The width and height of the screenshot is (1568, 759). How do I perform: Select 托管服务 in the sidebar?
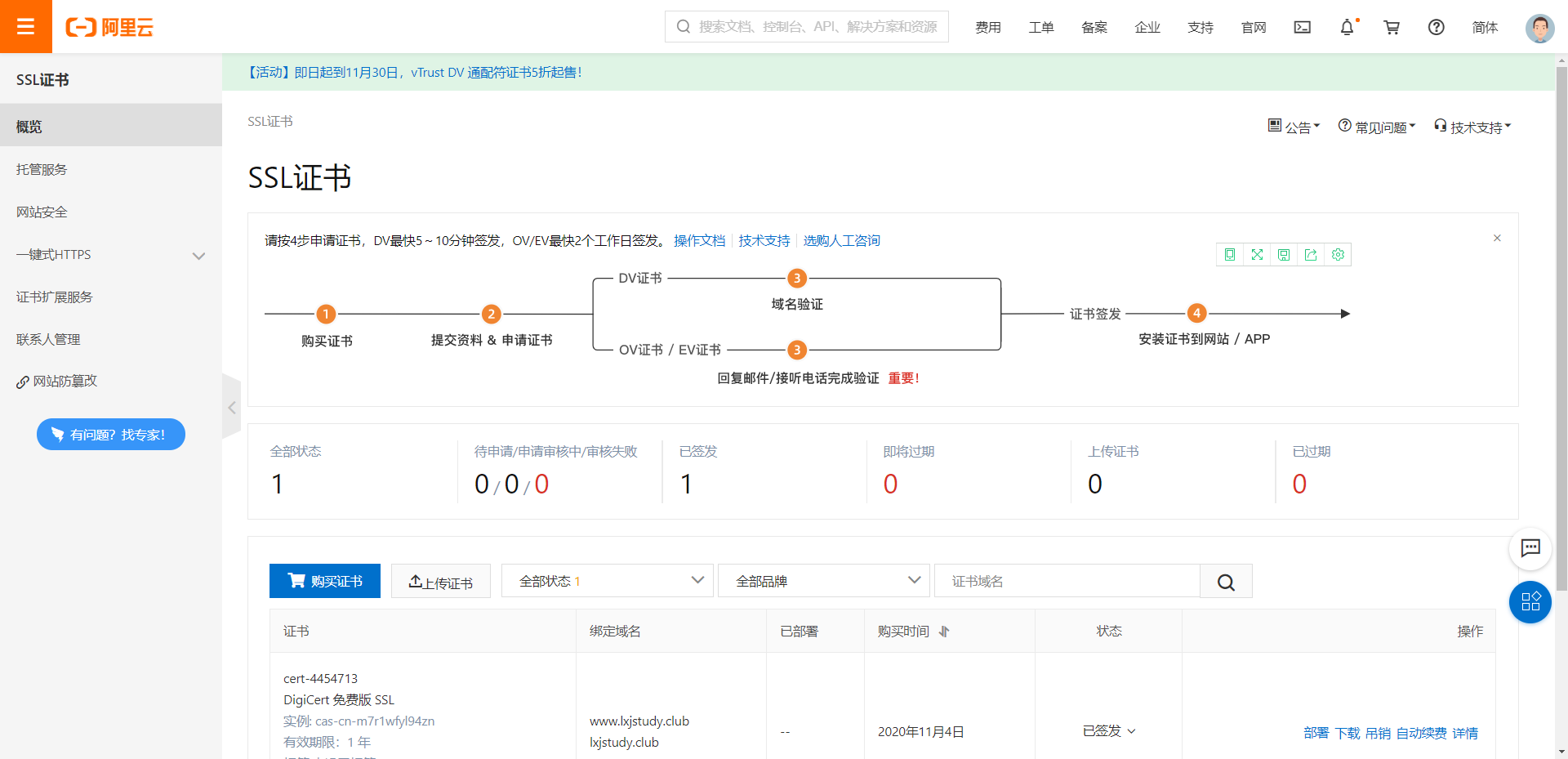click(x=42, y=169)
